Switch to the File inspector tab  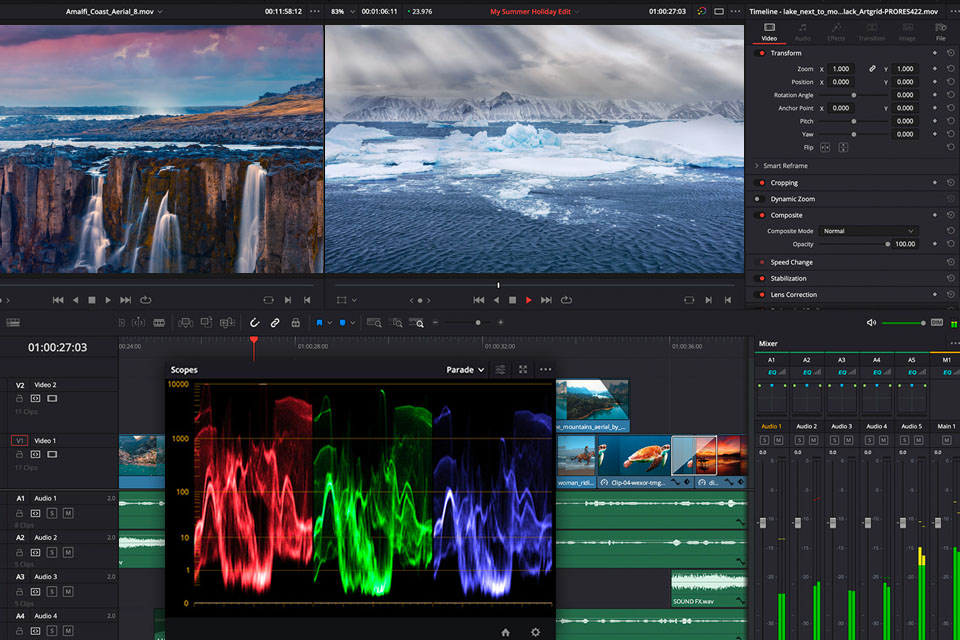(940, 32)
